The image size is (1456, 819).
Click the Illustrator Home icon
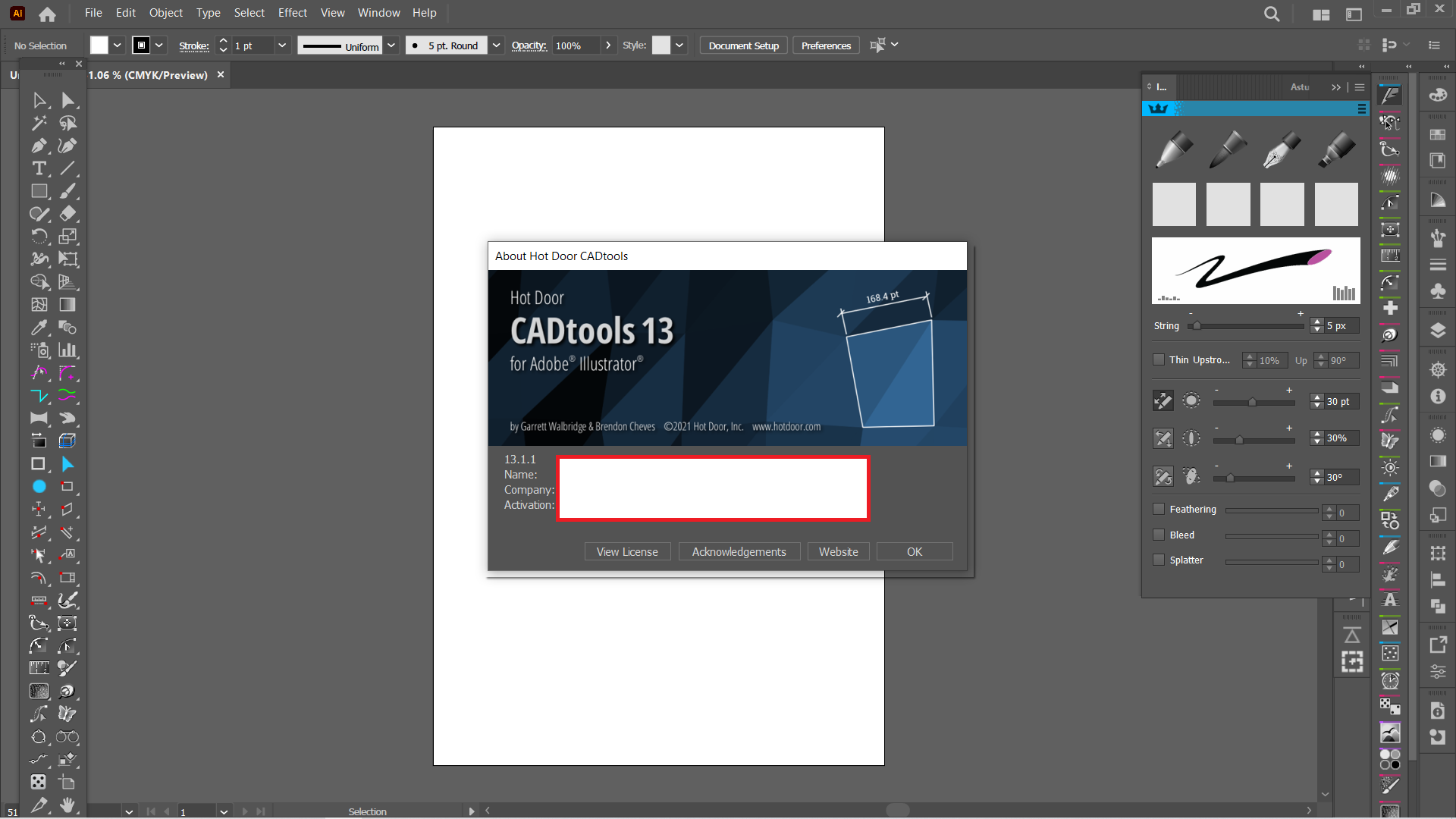click(x=47, y=14)
